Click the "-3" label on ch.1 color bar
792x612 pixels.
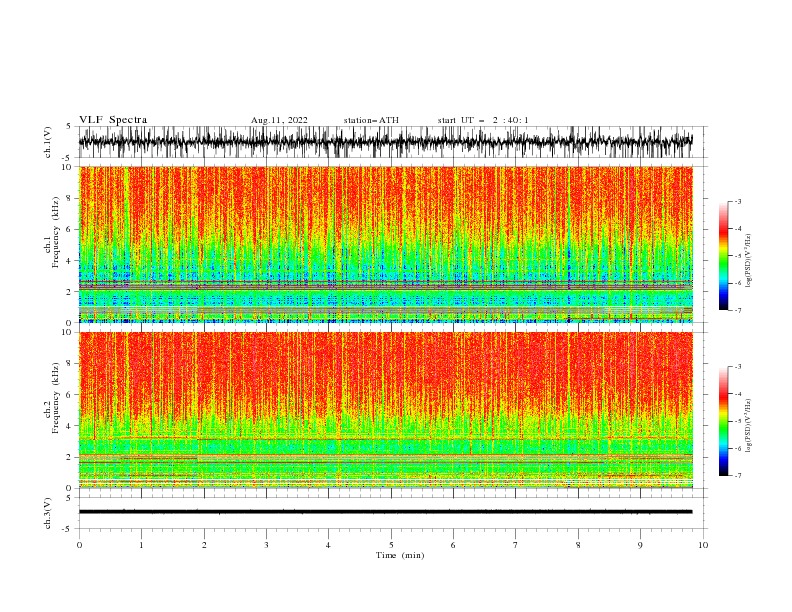point(737,201)
